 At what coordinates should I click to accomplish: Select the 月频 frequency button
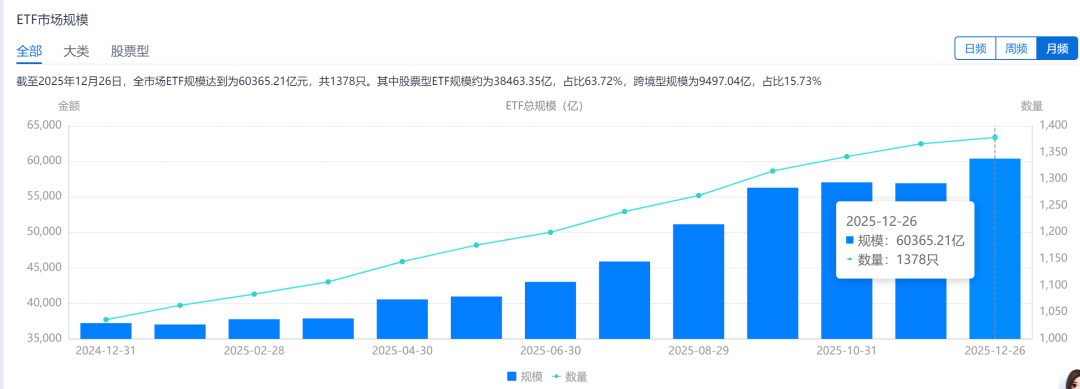(x=1057, y=49)
